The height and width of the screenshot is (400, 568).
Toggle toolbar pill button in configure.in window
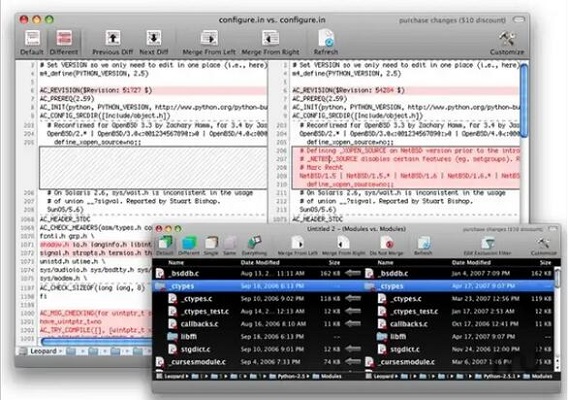pos(519,20)
